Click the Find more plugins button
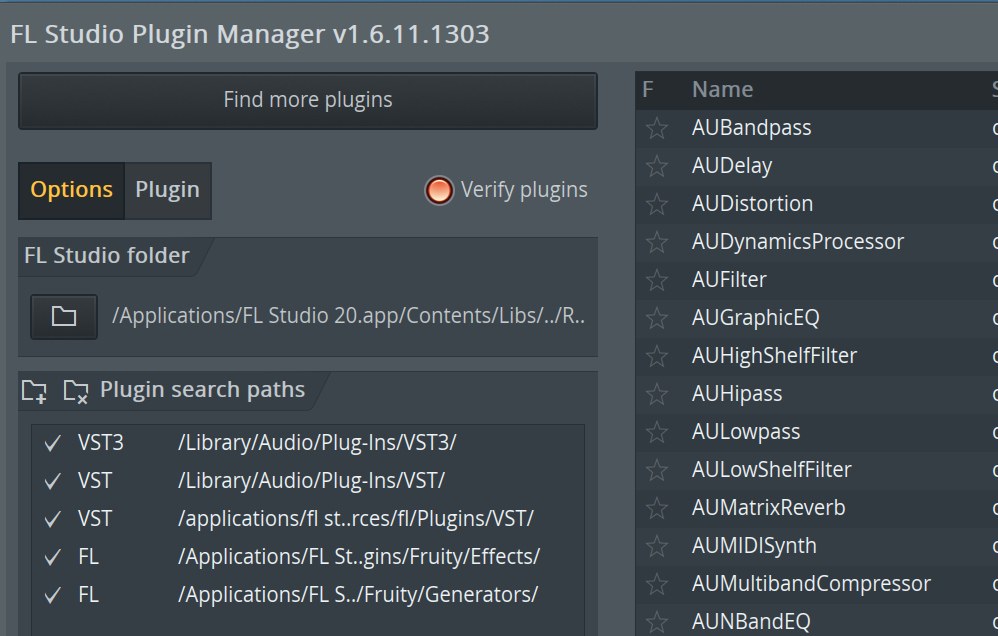This screenshot has width=998, height=636. pyautogui.click(x=308, y=101)
